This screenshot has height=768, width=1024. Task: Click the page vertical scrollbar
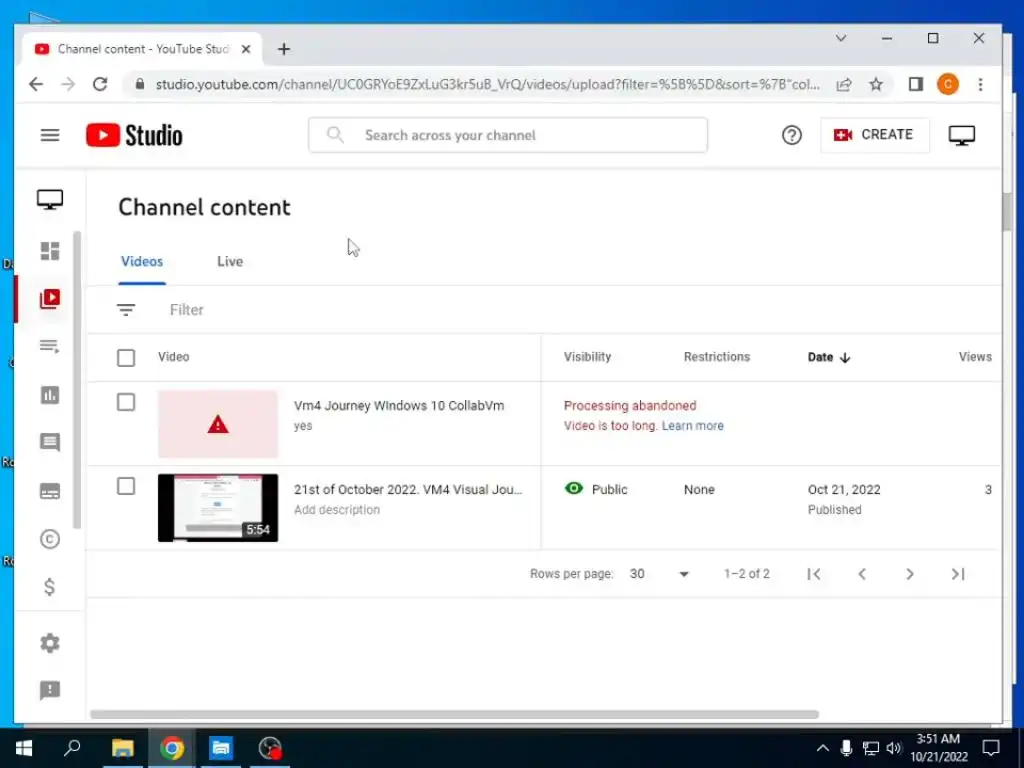1006,212
